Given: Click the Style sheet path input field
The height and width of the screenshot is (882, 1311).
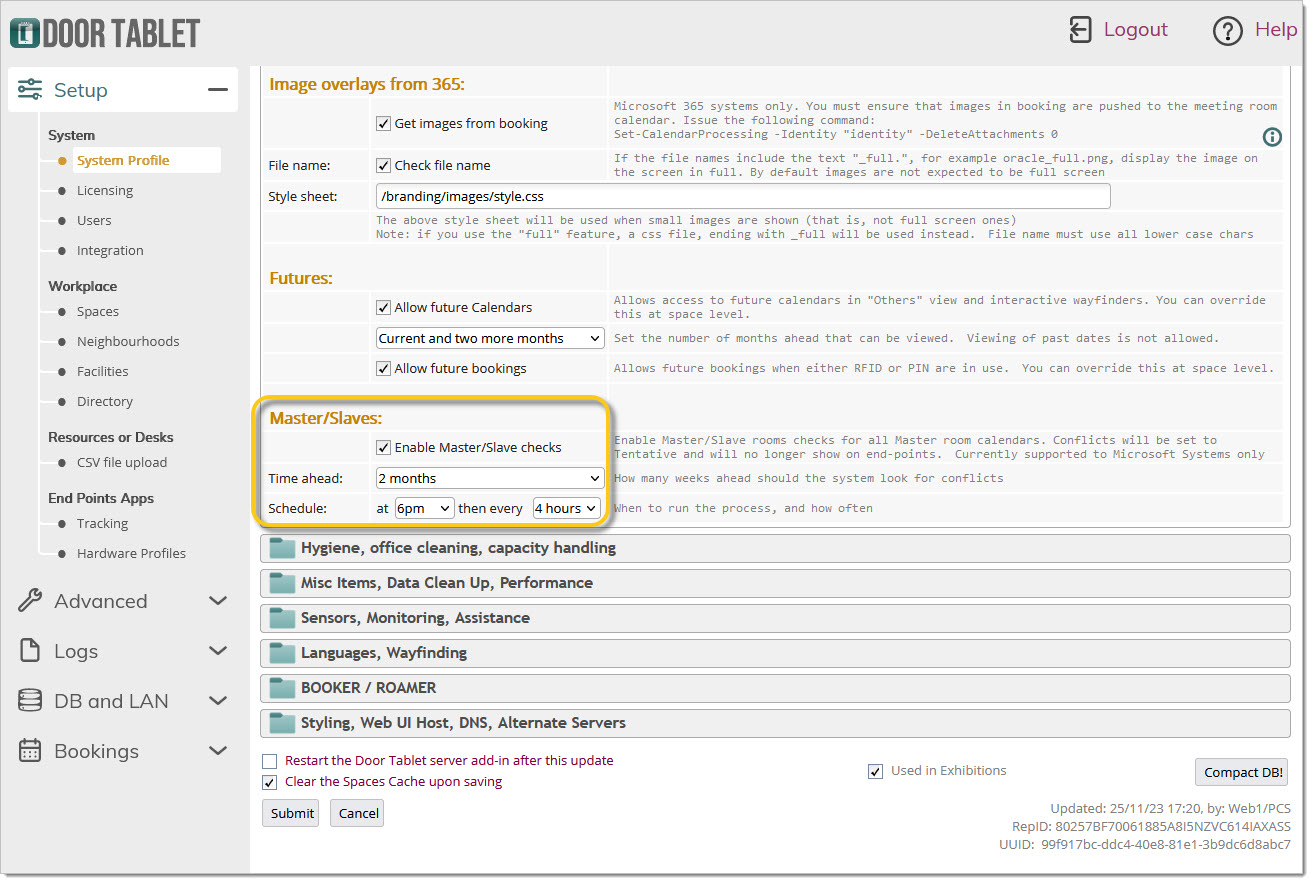Looking at the screenshot, I should (x=742, y=197).
